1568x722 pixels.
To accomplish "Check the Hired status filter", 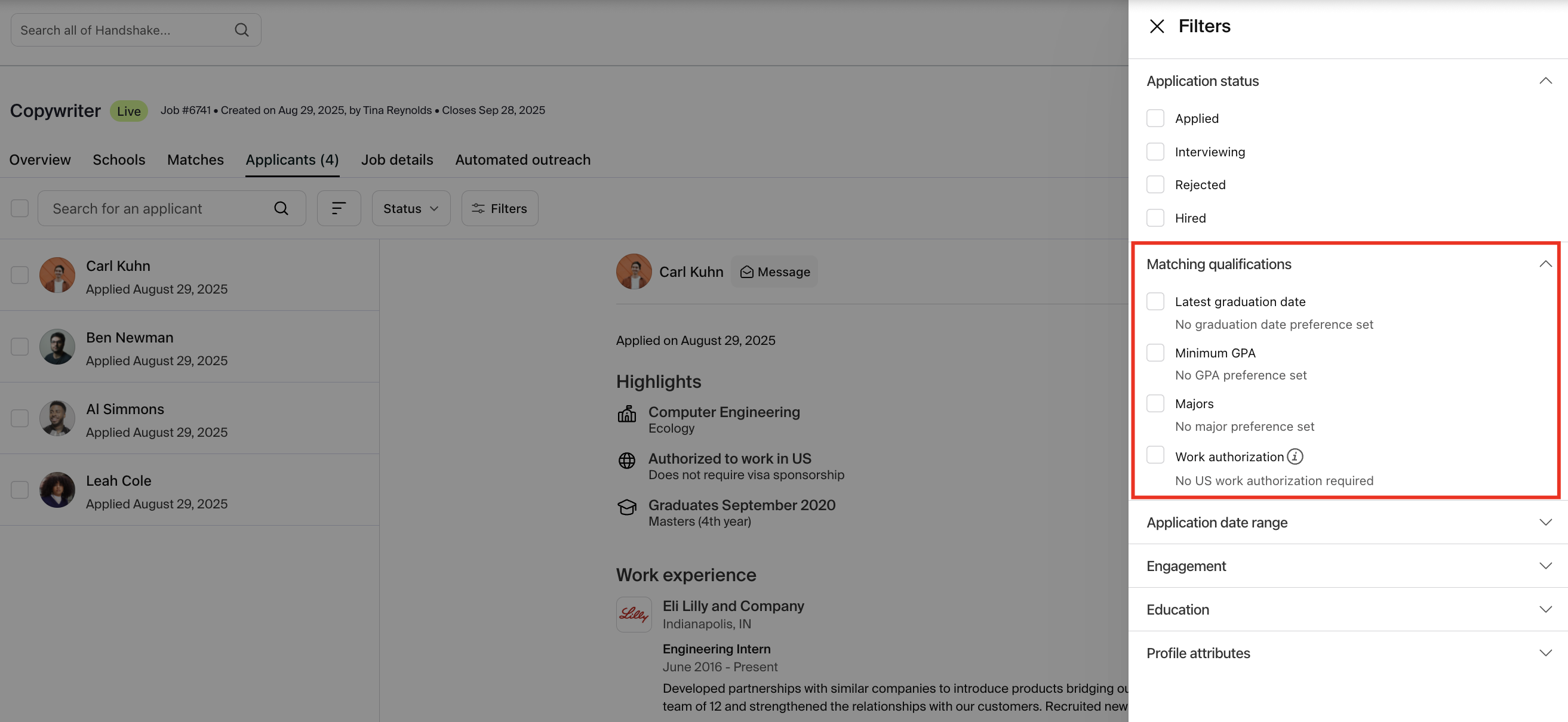I will pos(1155,218).
